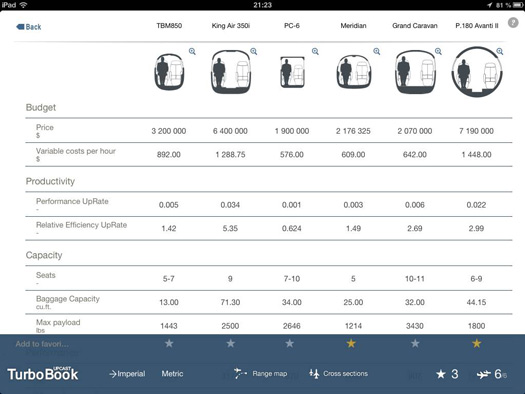The height and width of the screenshot is (394, 525).
Task: Click the Cross sections seats icon
Action: (x=314, y=374)
